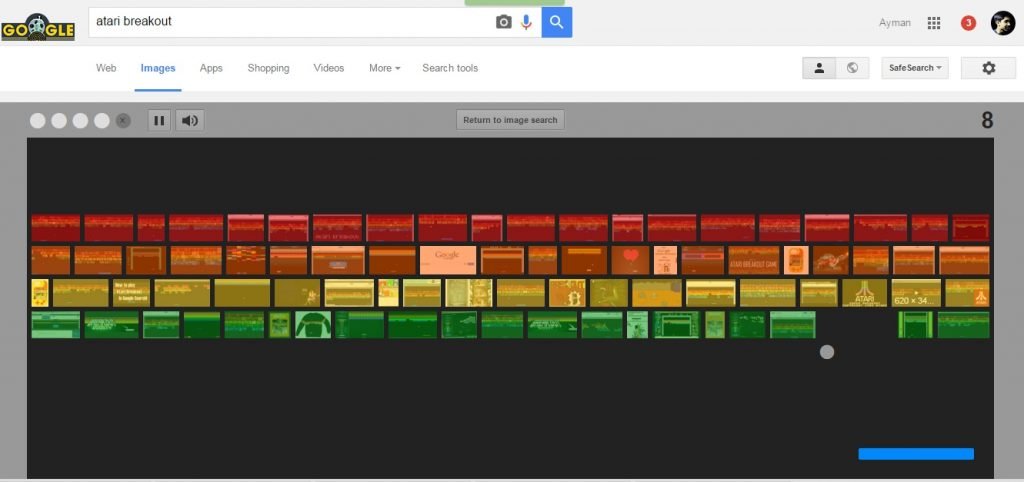Click the blue search magnifier button
The image size is (1024, 482).
coord(556,22)
